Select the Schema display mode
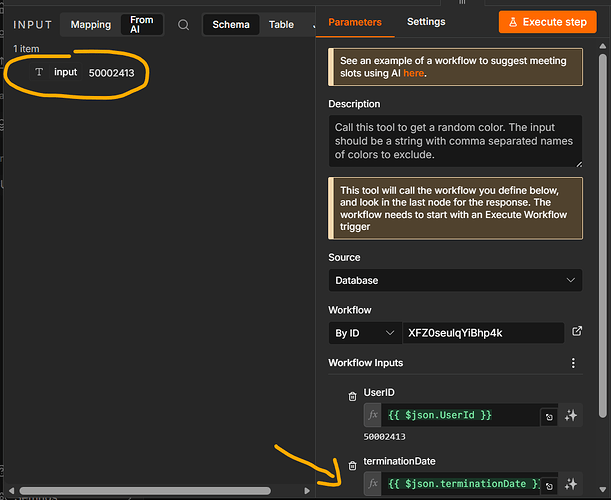This screenshot has height=500, width=611. (231, 25)
